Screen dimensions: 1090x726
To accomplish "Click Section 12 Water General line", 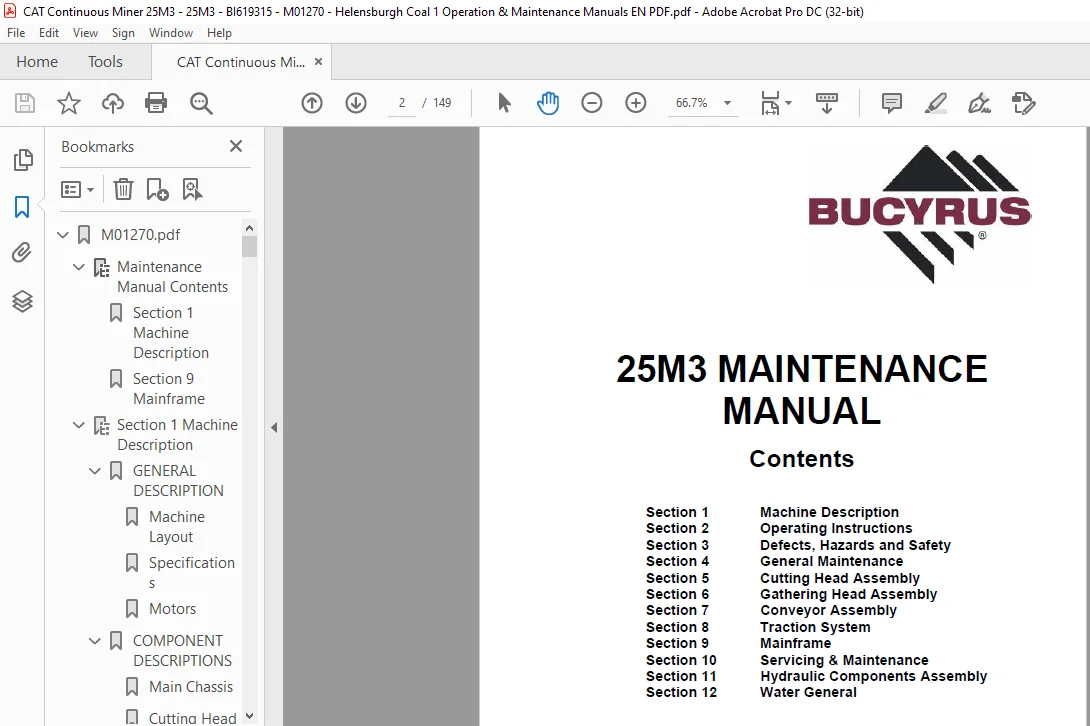I will point(751,692).
